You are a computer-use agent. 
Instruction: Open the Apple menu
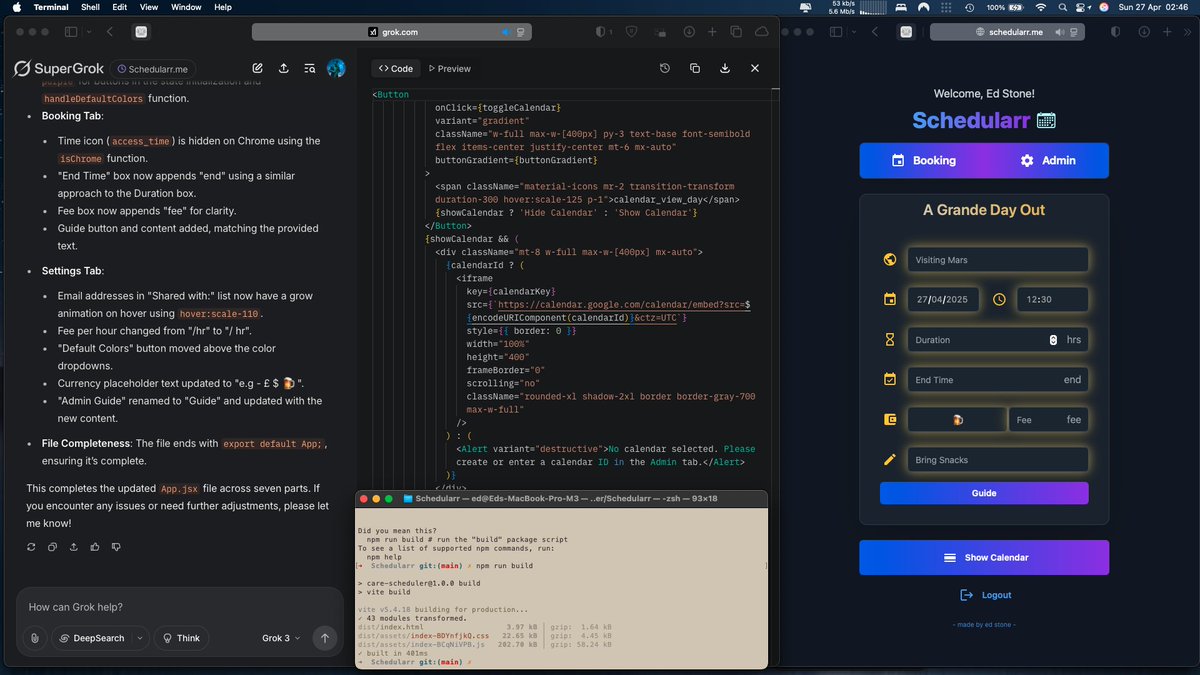pos(16,7)
